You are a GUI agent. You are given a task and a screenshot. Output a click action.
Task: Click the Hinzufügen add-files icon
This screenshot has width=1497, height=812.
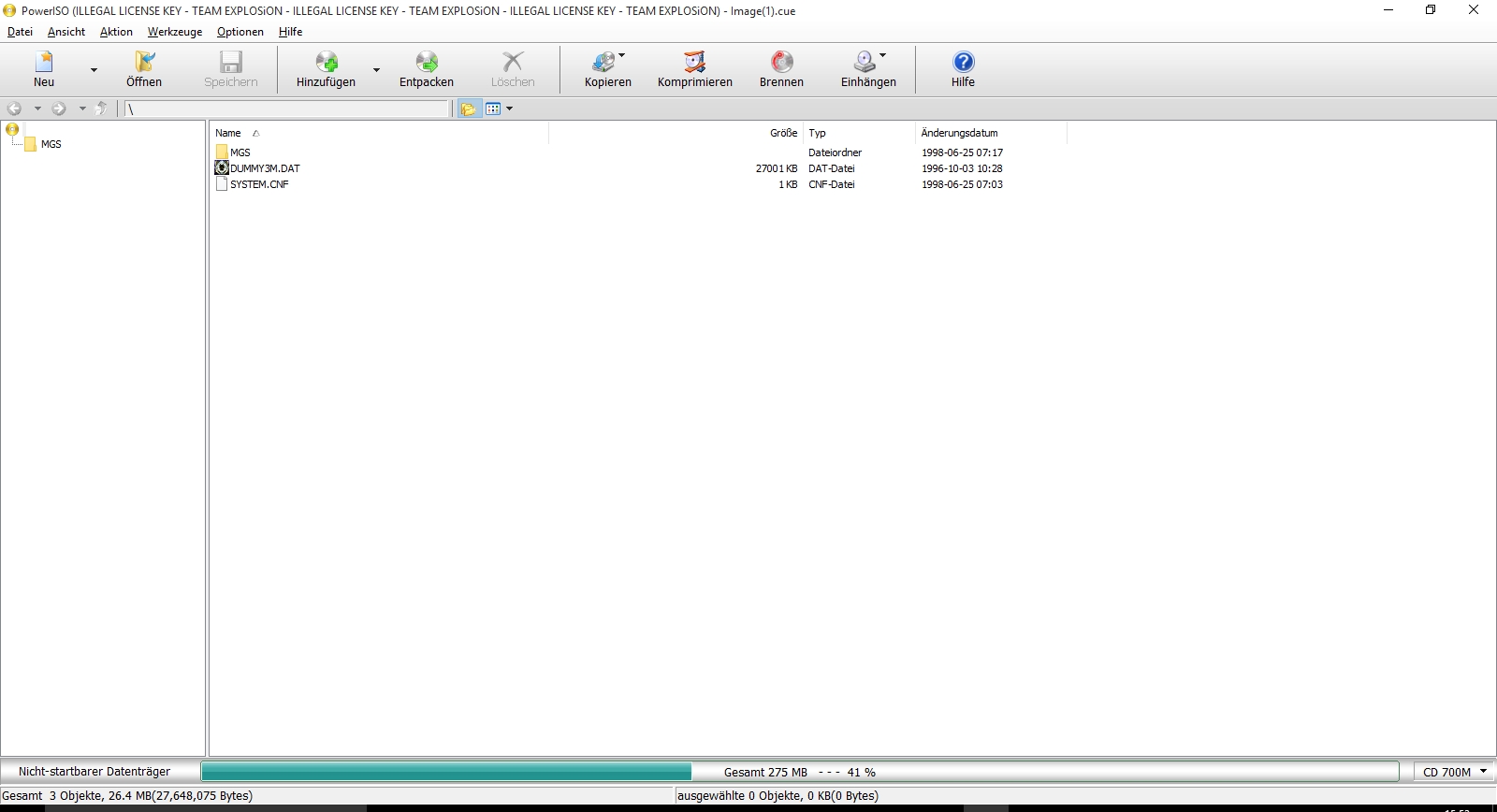click(326, 64)
